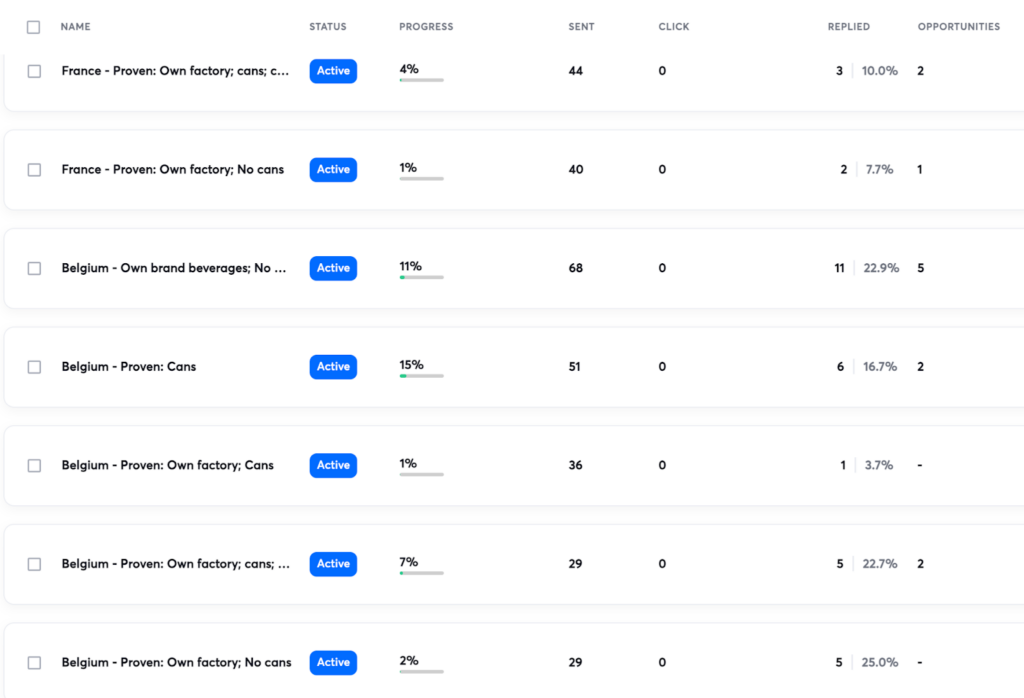Screen dimensions: 1024x698
Task: Tick the checkbox for the campaign with 44 sent
Action: pos(34,71)
